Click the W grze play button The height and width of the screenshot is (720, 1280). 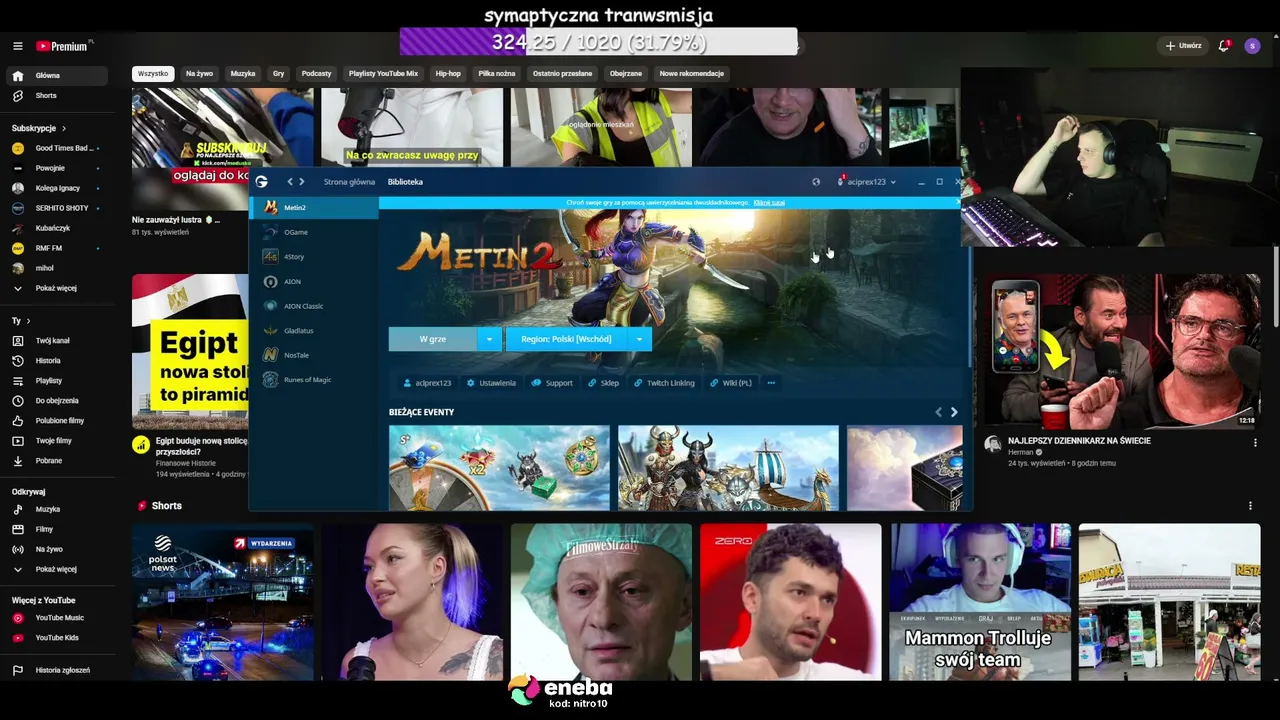tap(433, 339)
